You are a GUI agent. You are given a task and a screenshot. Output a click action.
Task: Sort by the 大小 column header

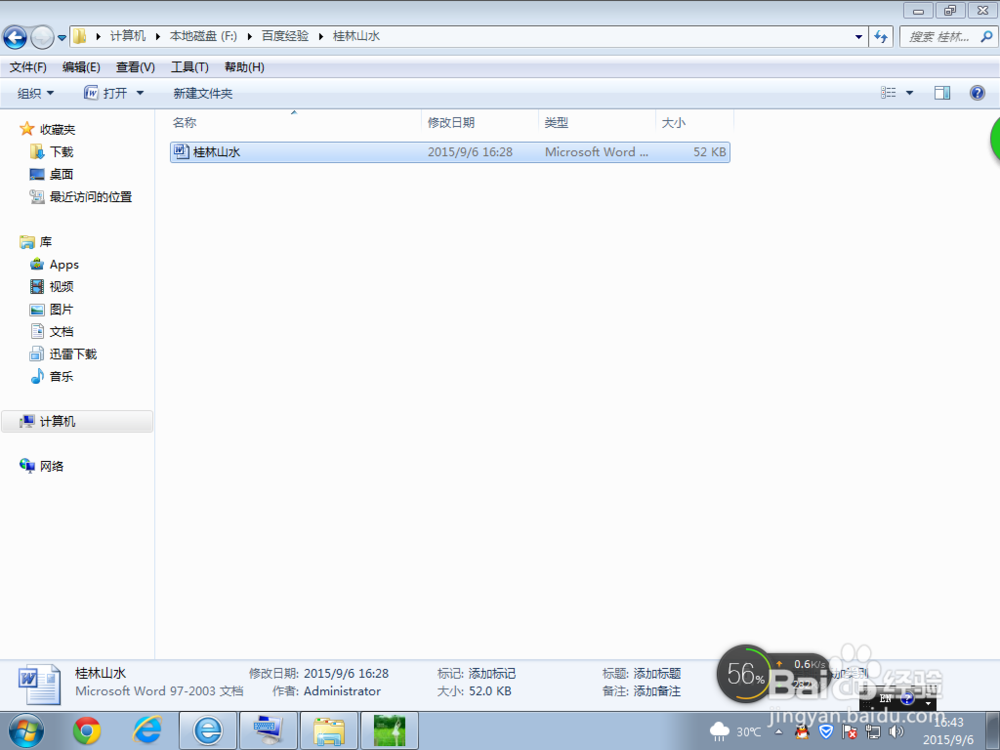click(x=695, y=122)
